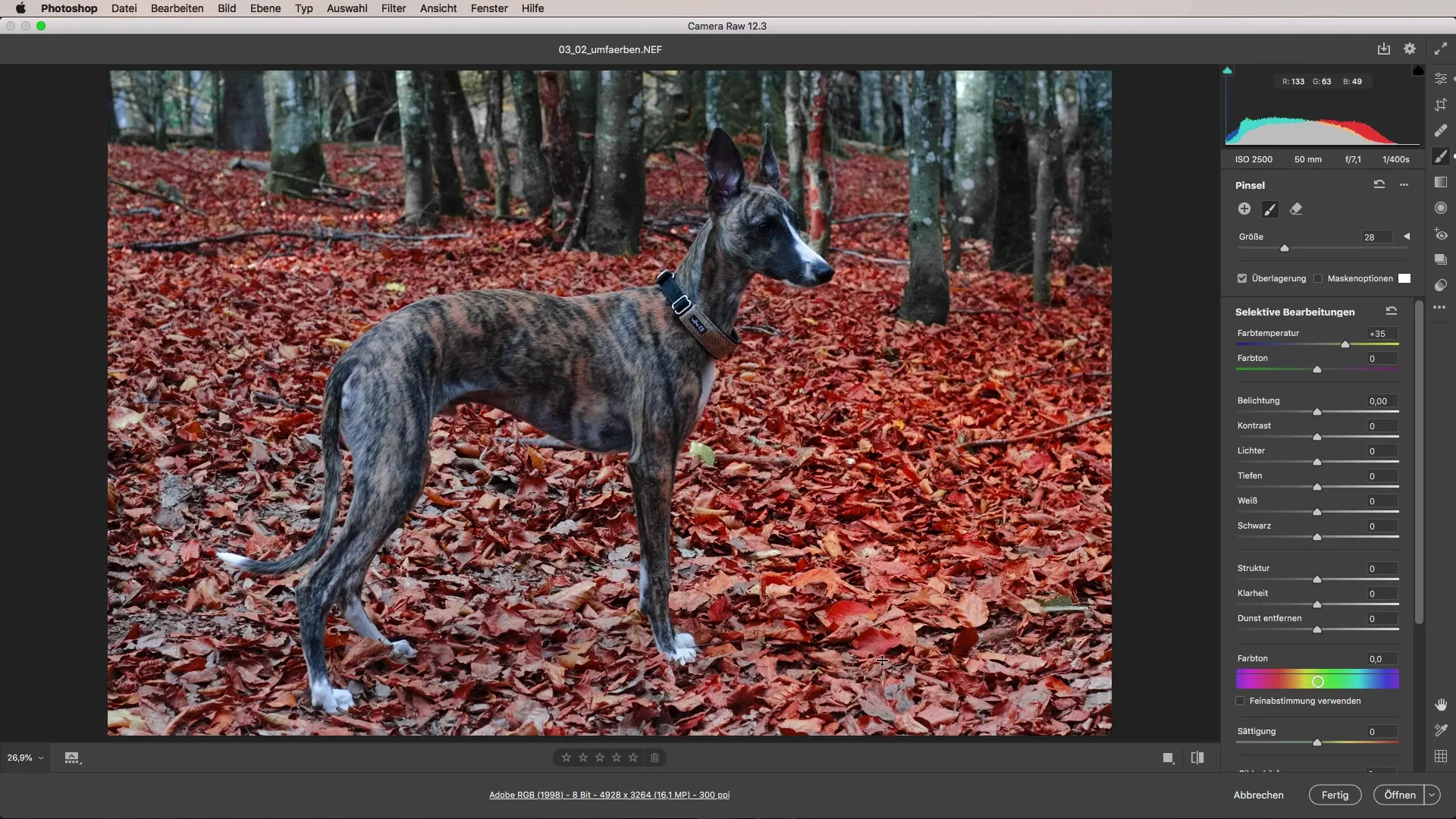Open the Fenster menu
Screen dimensions: 1456x819
(x=489, y=8)
